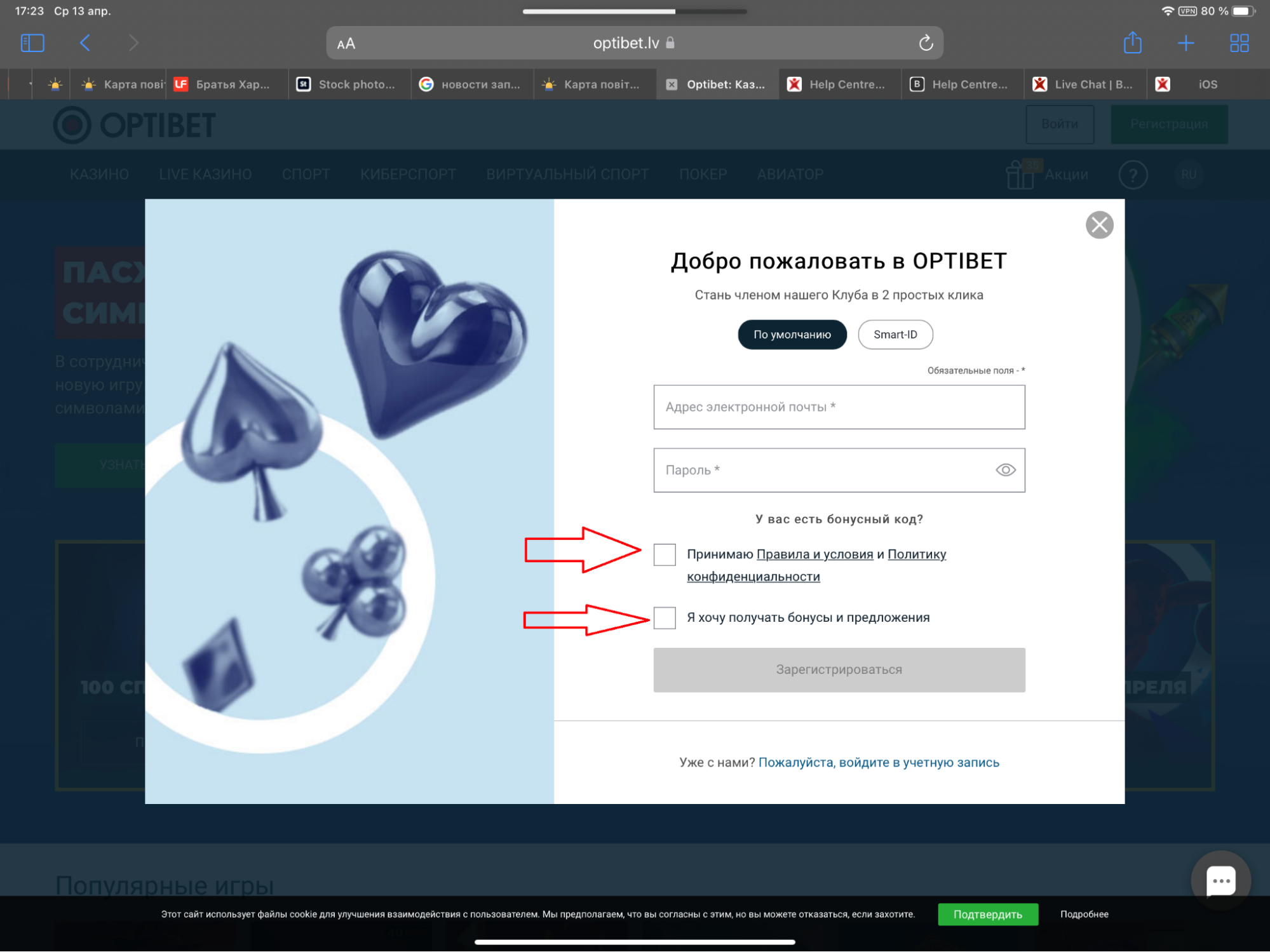Click the Регистрация header button
Viewport: 1270px width, 952px height.
(1169, 124)
